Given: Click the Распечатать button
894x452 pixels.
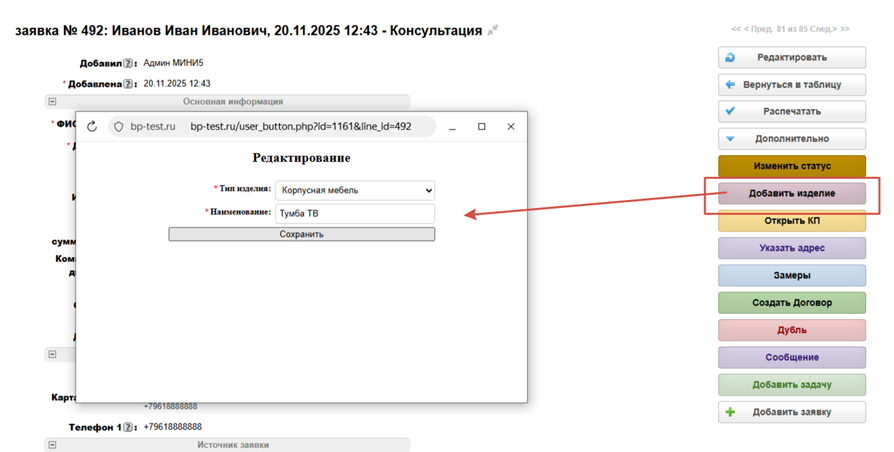Looking at the screenshot, I should [791, 112].
